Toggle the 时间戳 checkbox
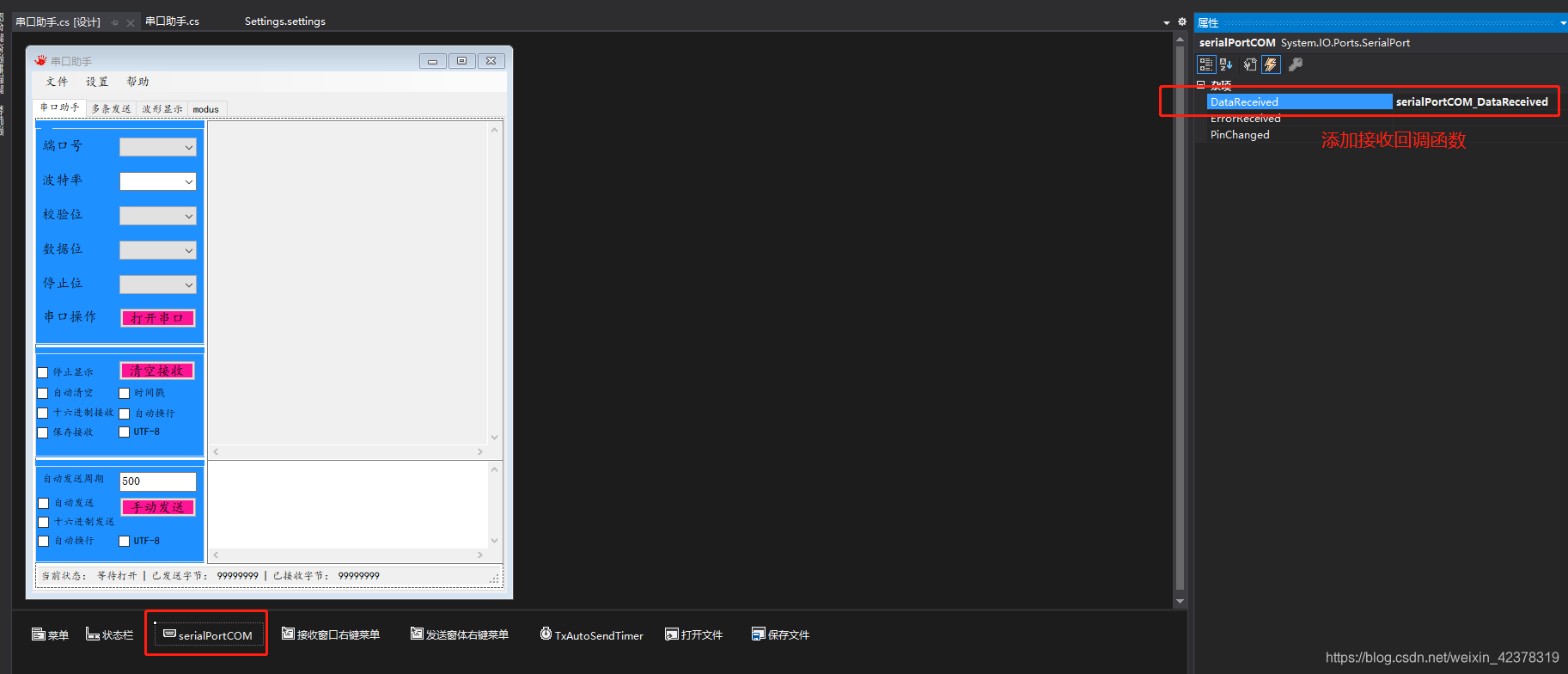 point(125,393)
